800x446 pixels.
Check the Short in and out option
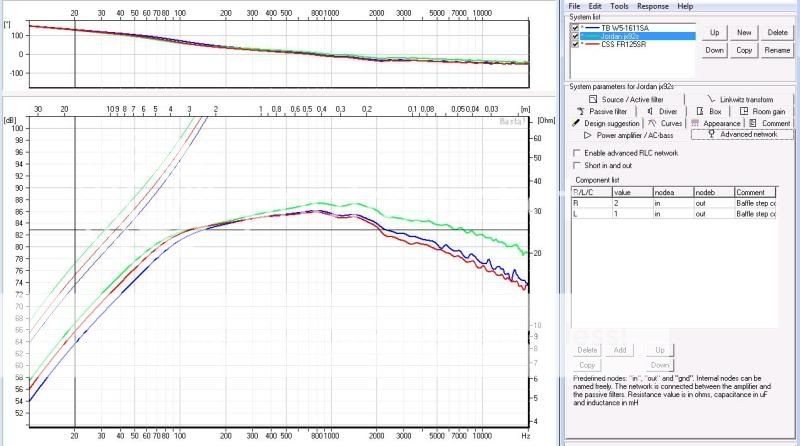pos(576,165)
